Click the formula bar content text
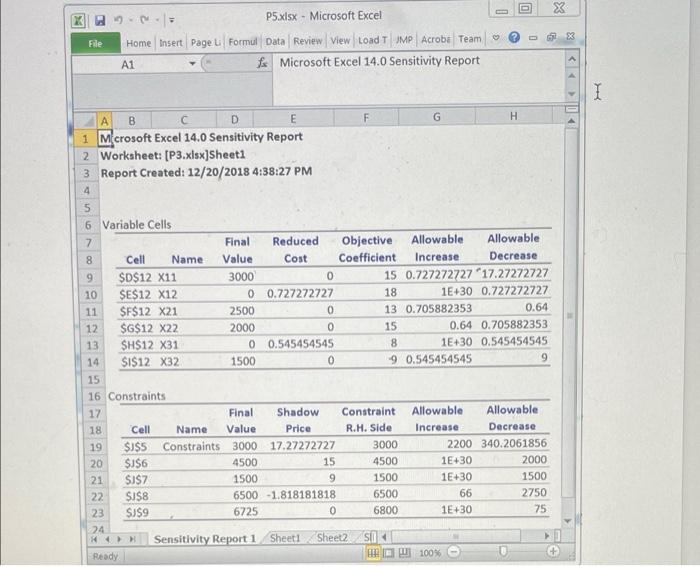 379,61
